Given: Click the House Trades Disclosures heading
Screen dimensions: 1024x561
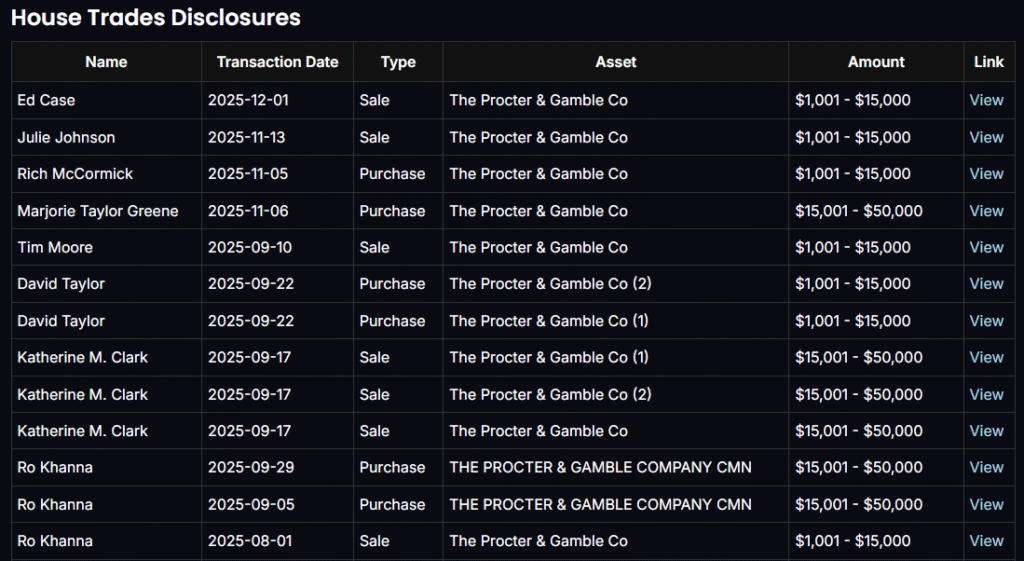Looking at the screenshot, I should click(x=155, y=17).
